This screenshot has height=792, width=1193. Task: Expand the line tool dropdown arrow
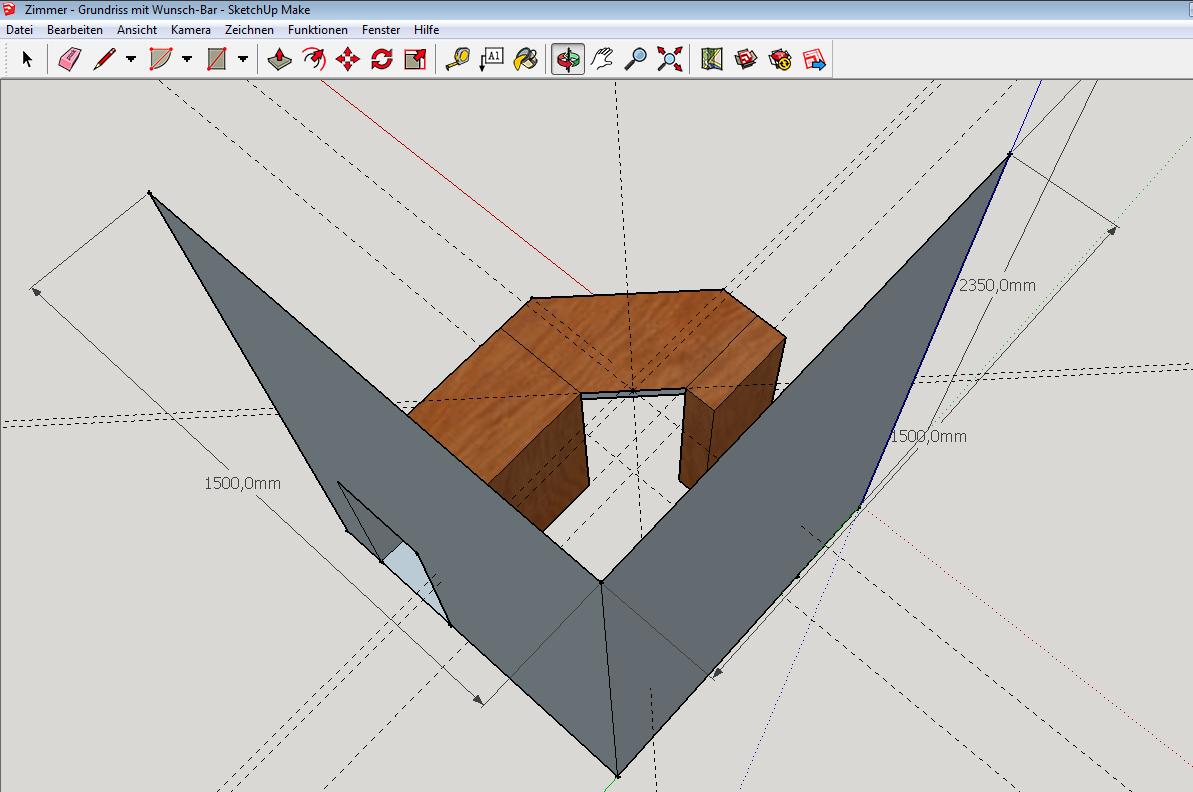[x=131, y=60]
